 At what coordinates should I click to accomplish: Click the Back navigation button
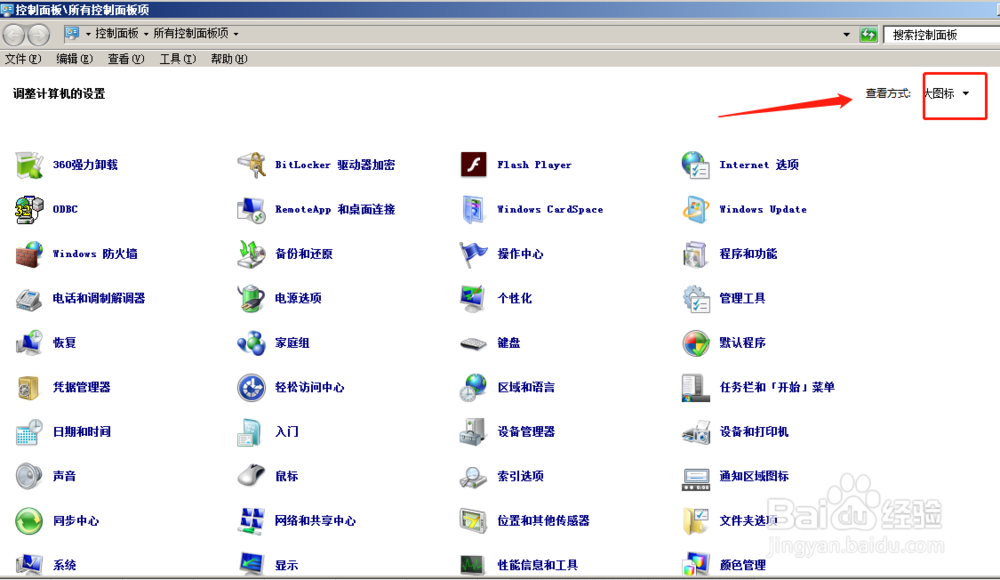(14, 34)
